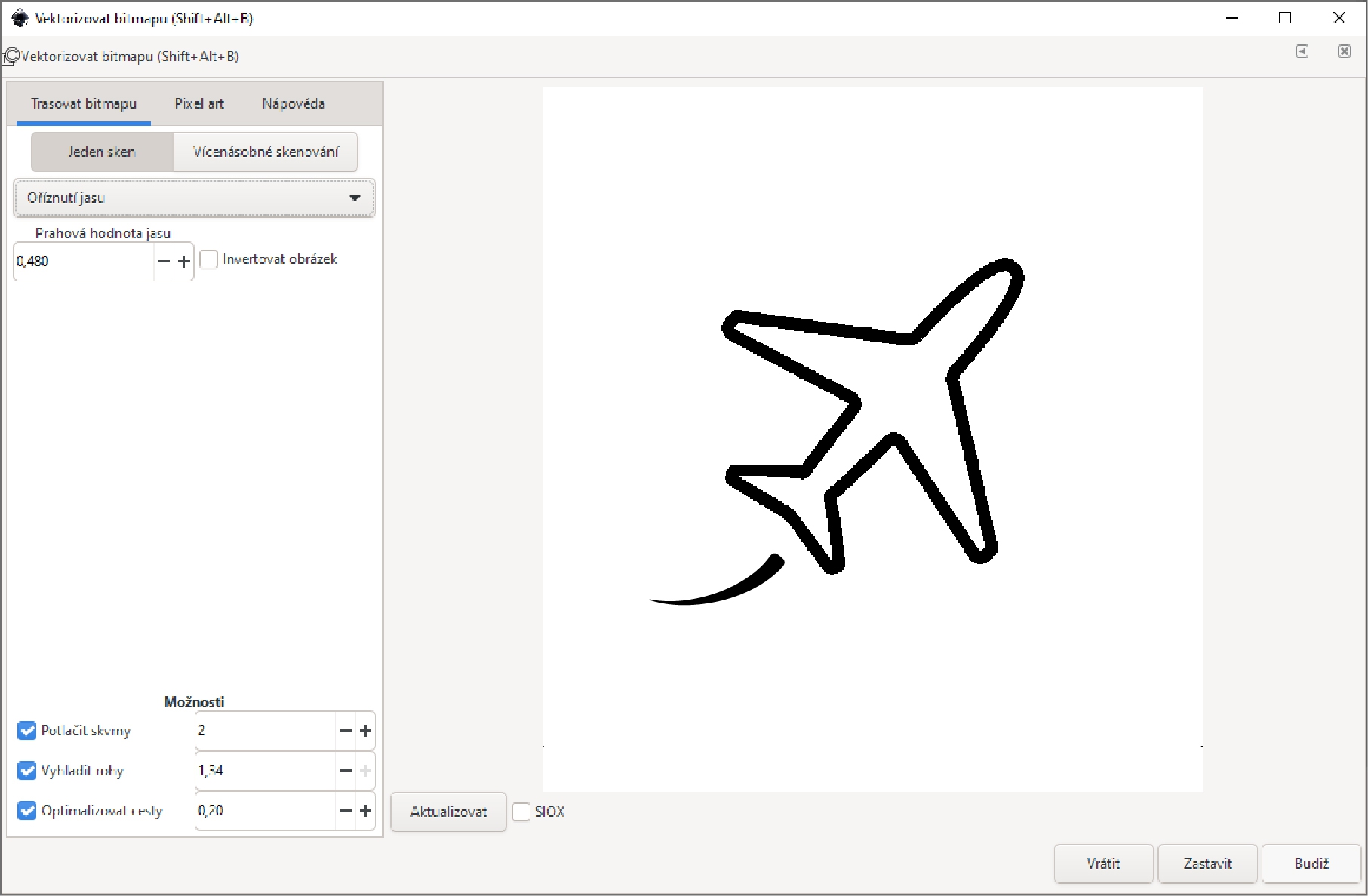Click the brightness threshold input field
This screenshot has height=896, width=1368.
[x=83, y=262]
